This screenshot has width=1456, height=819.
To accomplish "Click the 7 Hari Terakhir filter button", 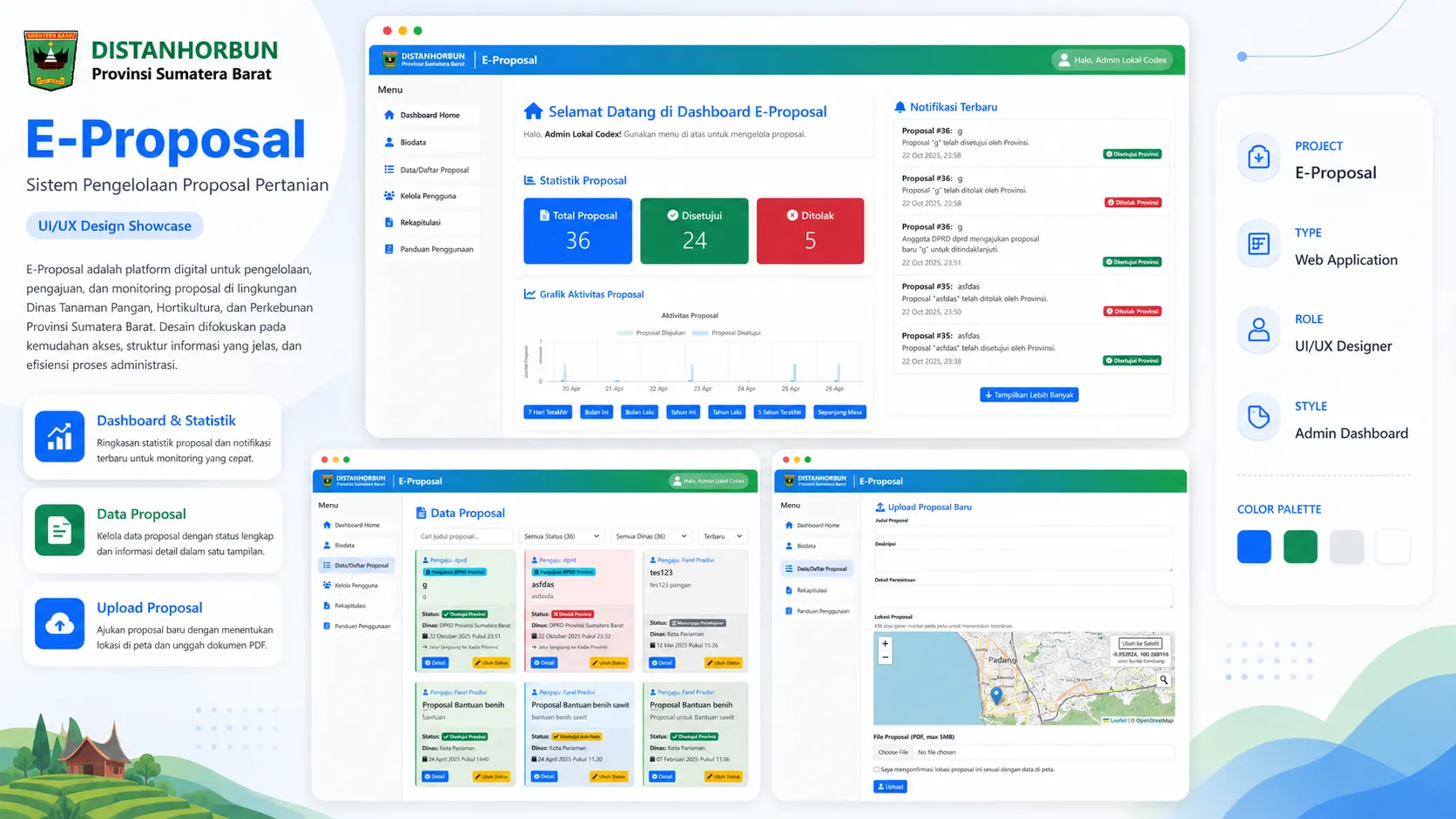I will click(x=548, y=413).
